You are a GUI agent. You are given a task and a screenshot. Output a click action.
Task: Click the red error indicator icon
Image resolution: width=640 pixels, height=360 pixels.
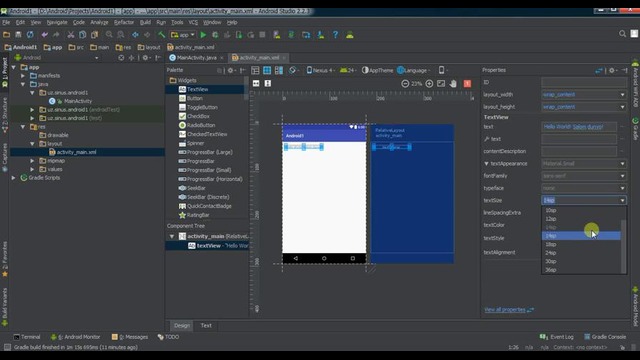(x=467, y=84)
